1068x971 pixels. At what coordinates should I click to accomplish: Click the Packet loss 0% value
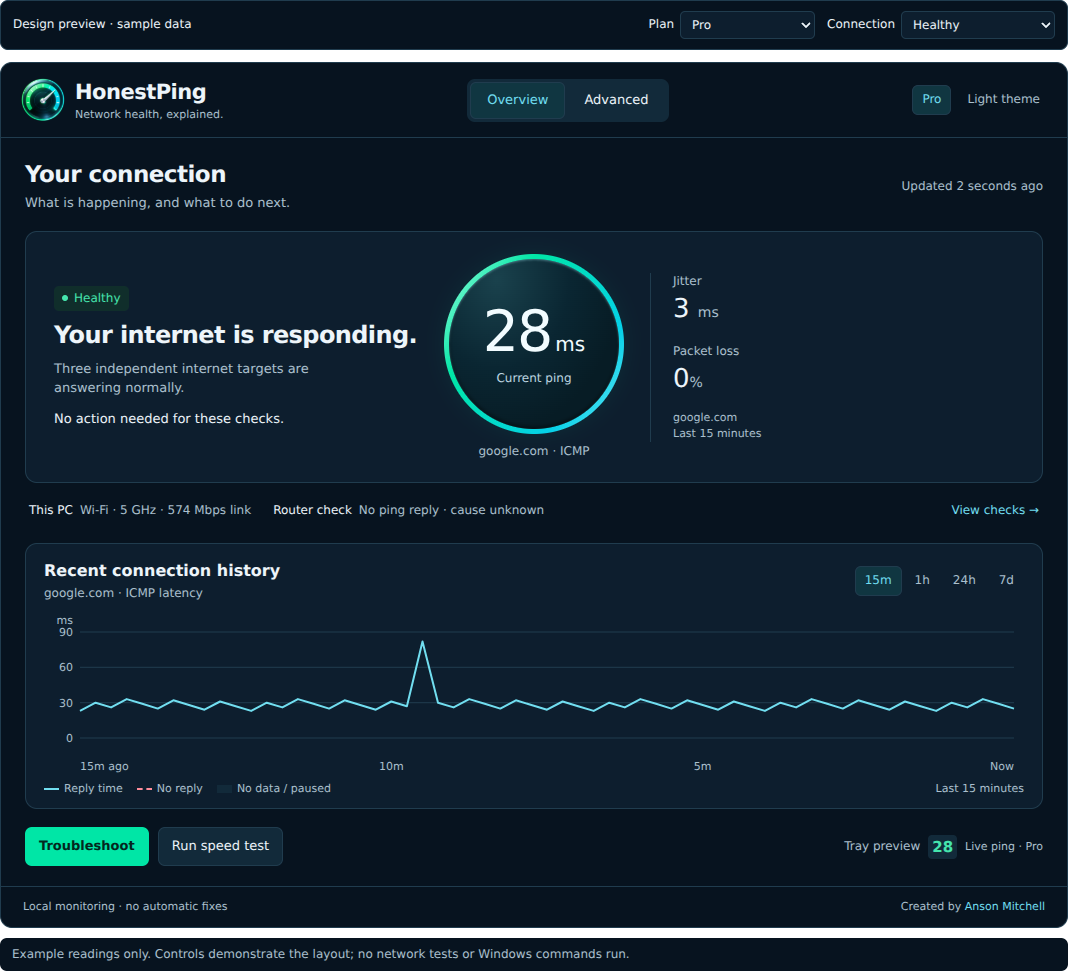pos(687,379)
